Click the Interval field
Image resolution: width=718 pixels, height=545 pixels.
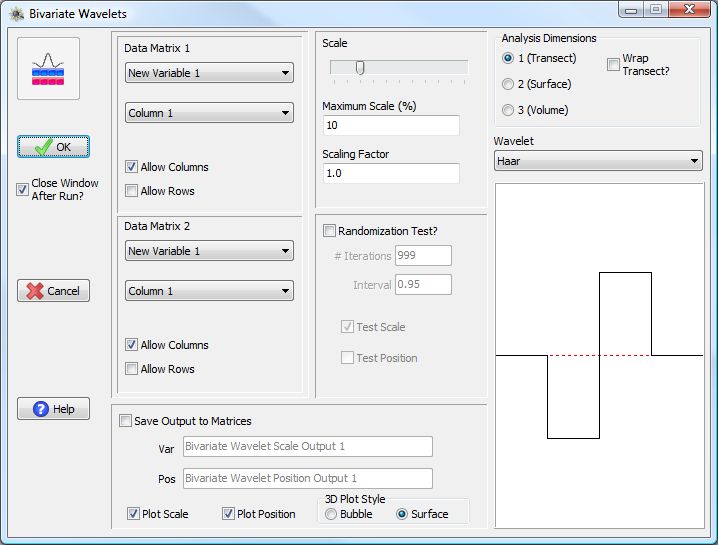(x=423, y=284)
